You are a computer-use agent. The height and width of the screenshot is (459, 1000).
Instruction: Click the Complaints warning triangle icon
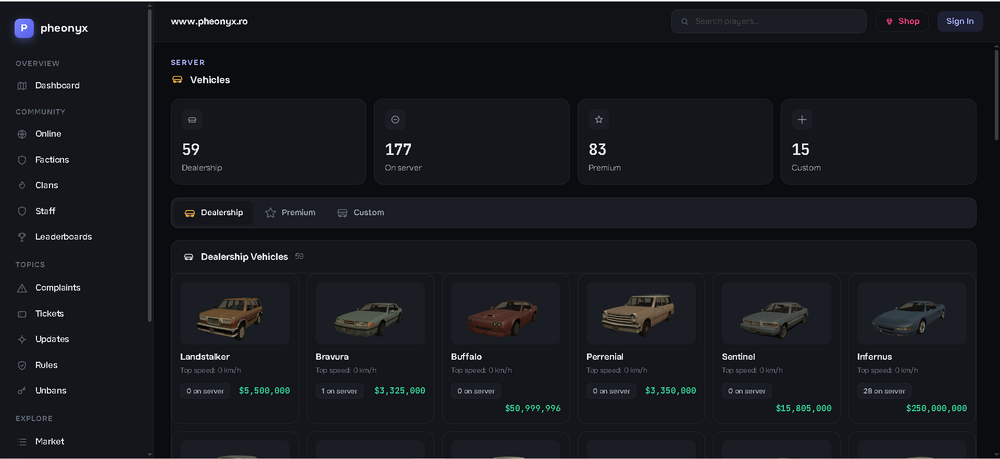[x=22, y=288]
